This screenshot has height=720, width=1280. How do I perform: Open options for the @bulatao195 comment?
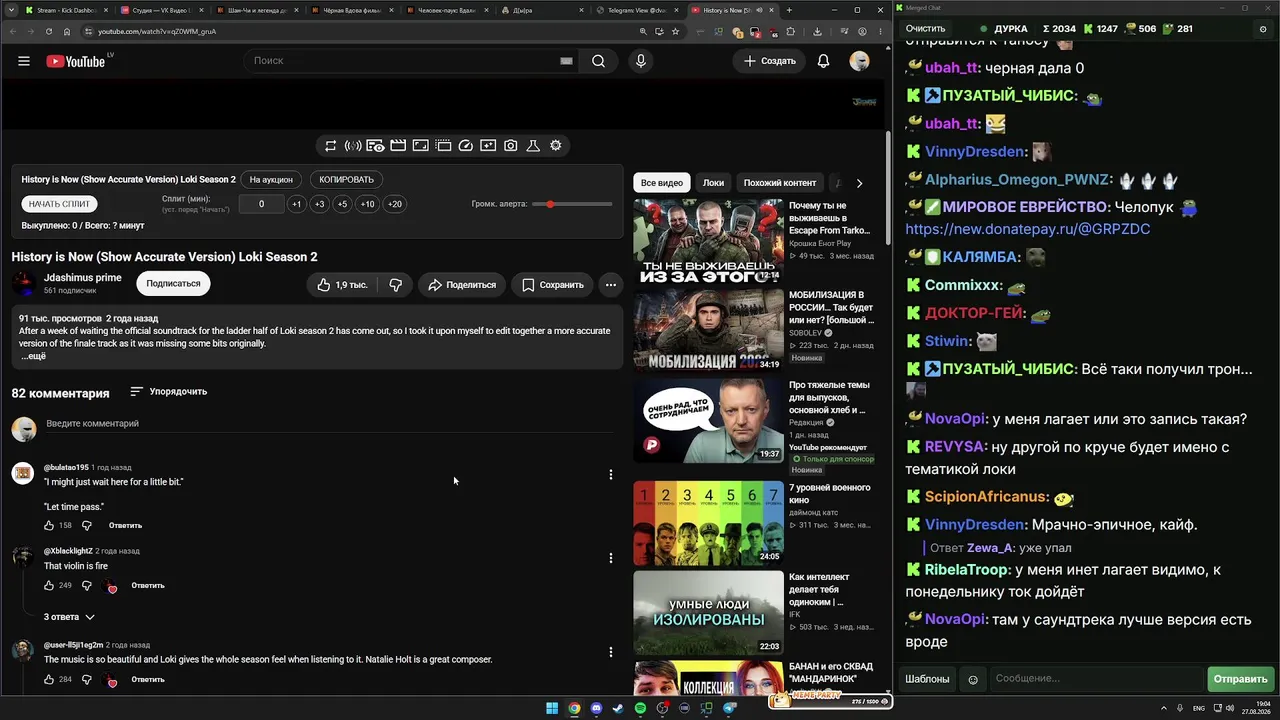point(611,475)
